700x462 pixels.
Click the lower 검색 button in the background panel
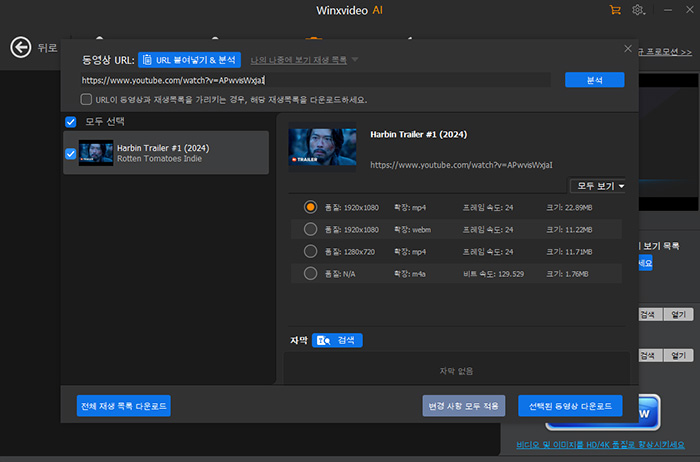650,355
